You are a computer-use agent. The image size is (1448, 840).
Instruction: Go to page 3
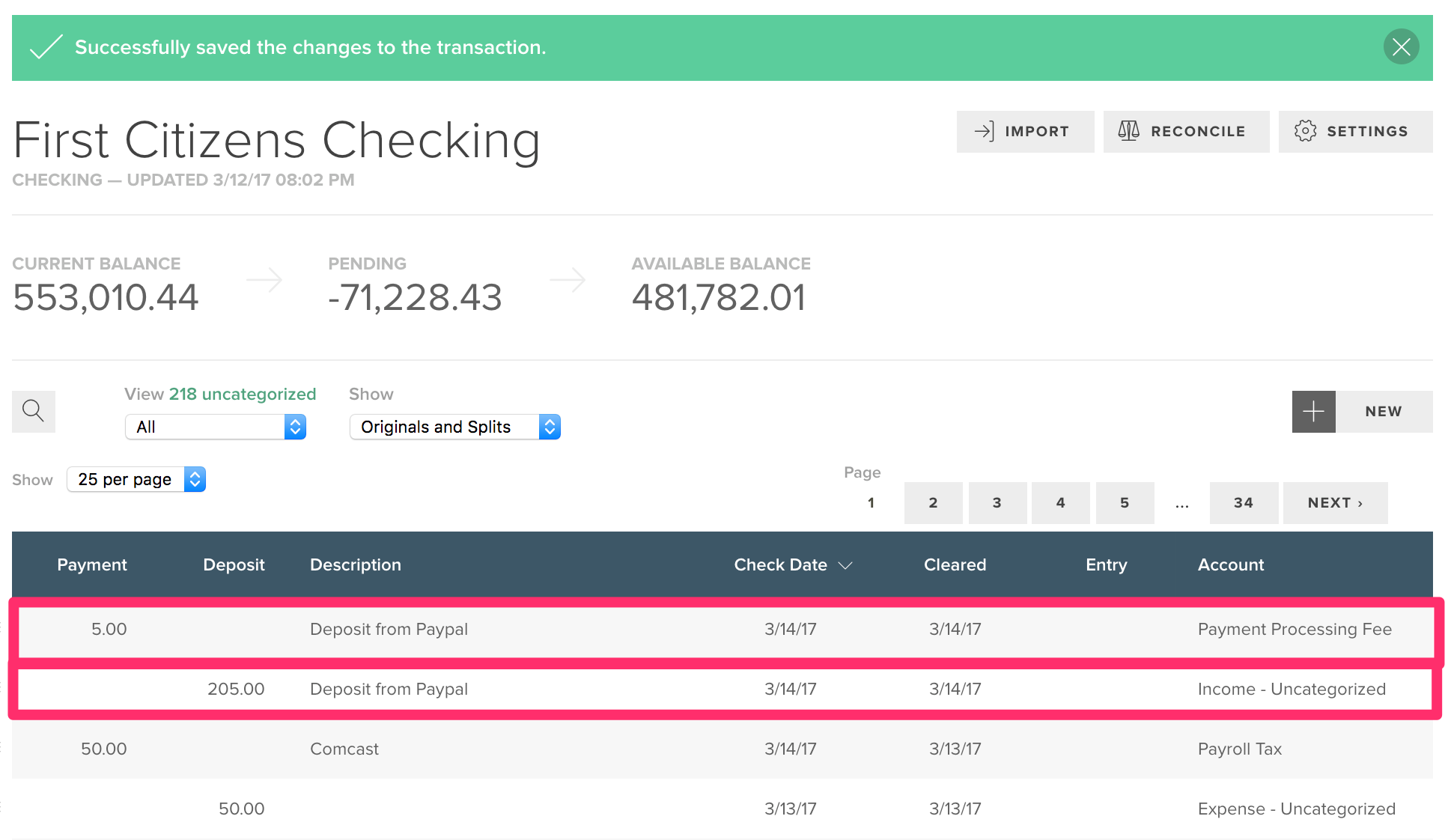point(997,502)
